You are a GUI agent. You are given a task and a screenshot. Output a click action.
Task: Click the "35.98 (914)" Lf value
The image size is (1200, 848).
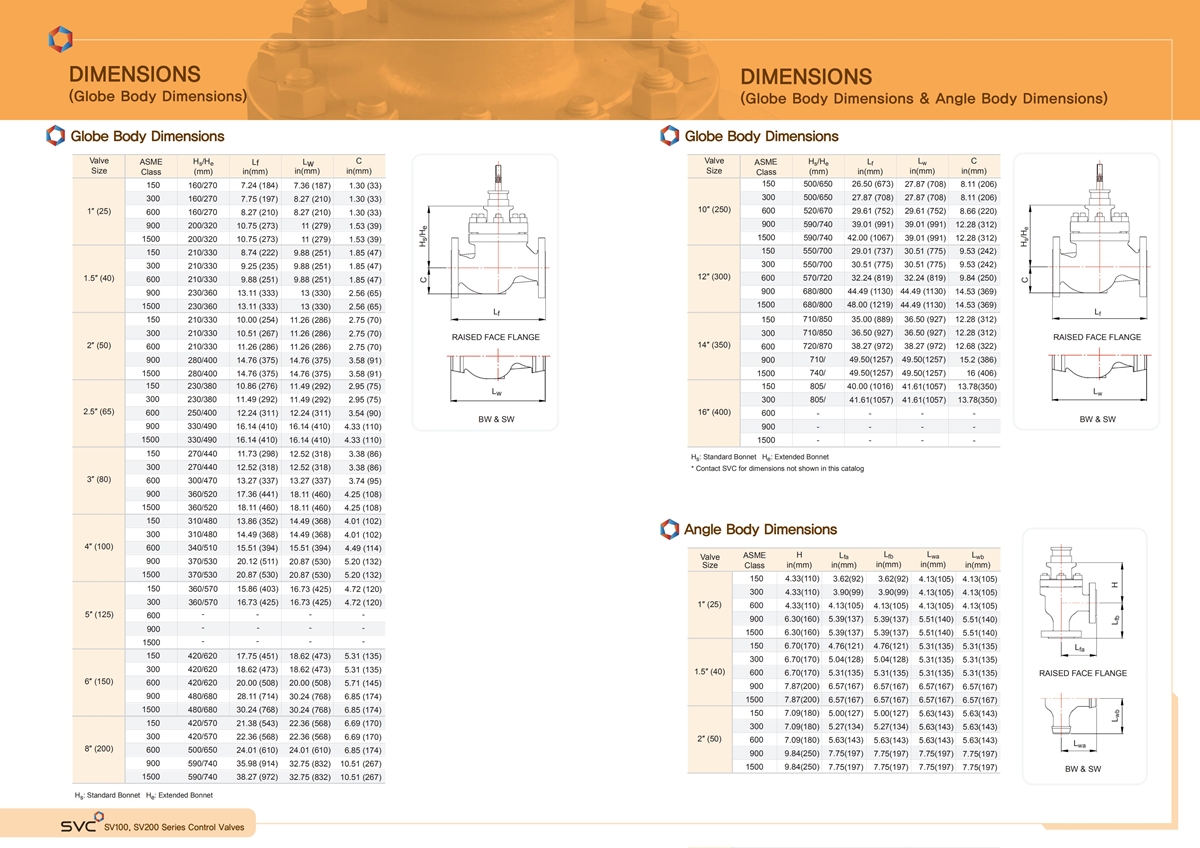[x=258, y=763]
